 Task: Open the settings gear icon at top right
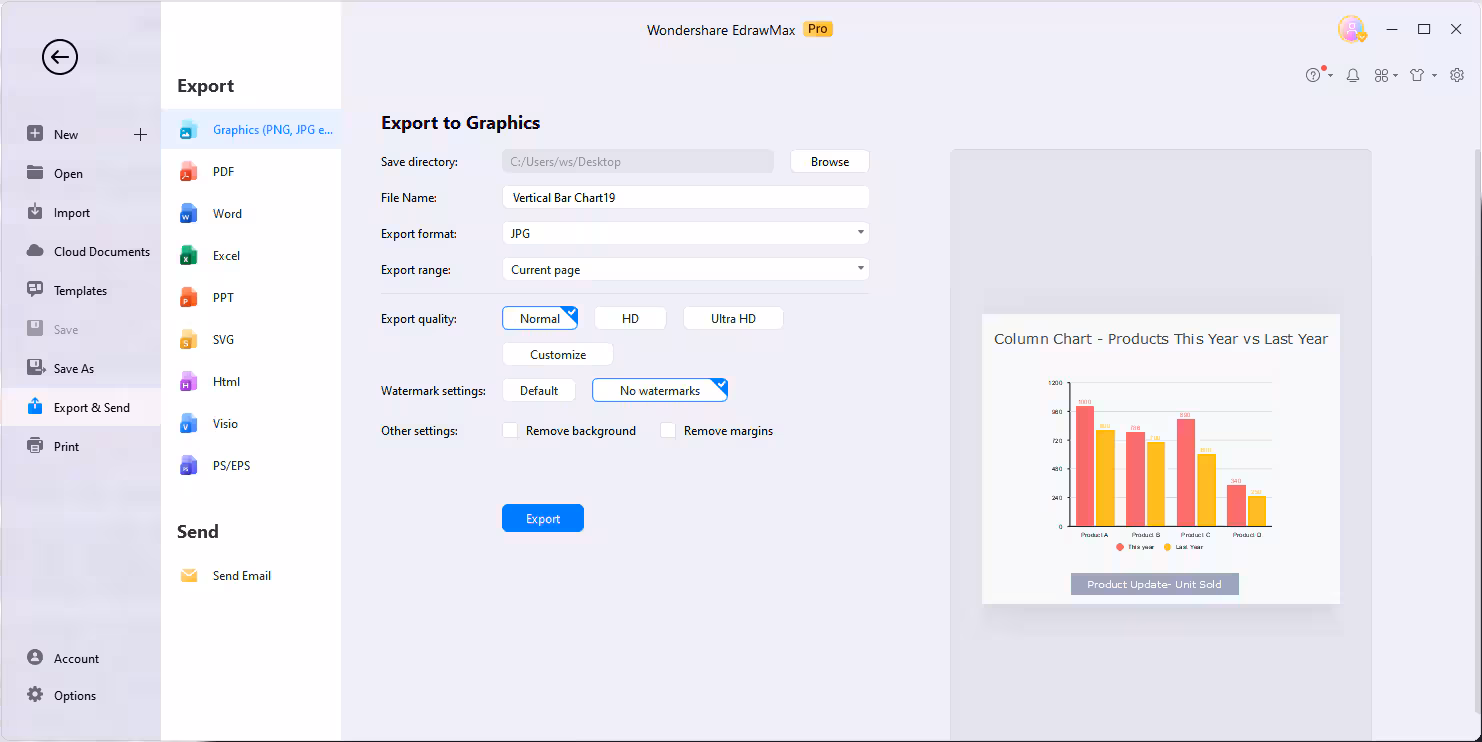1457,75
